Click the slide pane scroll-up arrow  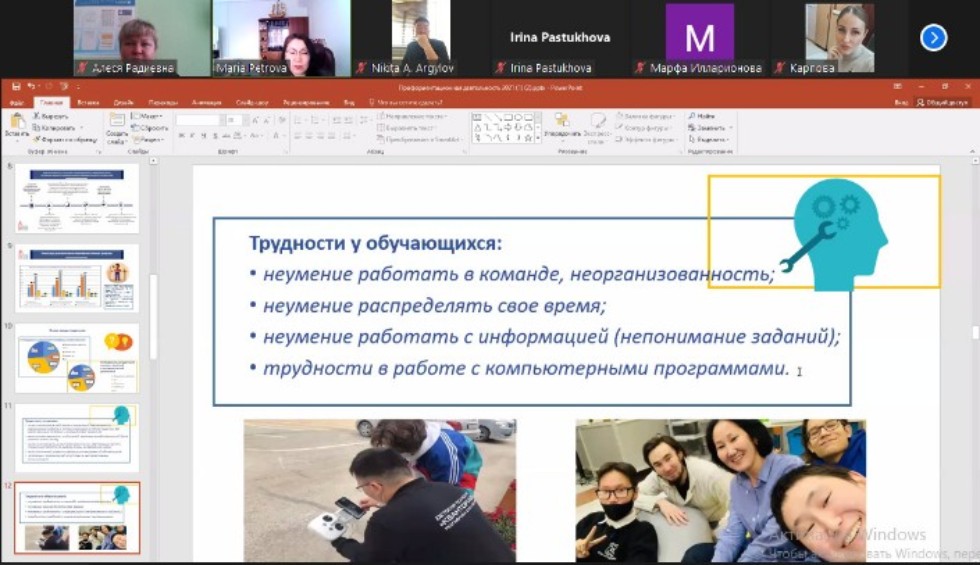(974, 161)
